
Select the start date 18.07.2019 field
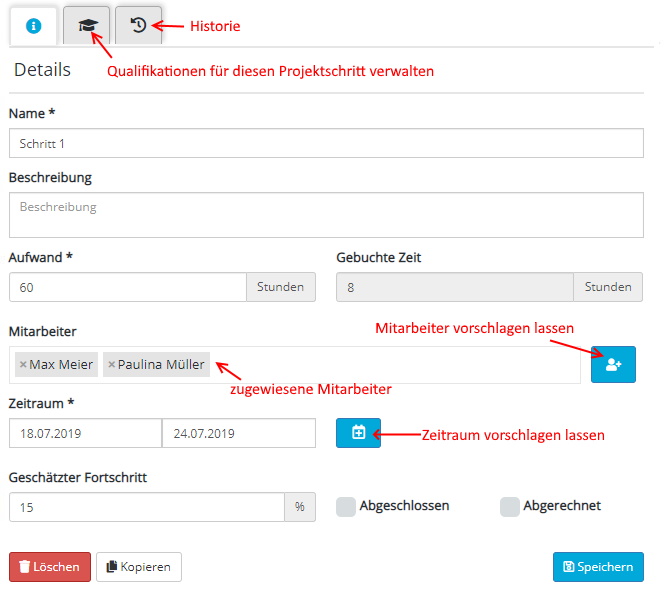[x=85, y=433]
